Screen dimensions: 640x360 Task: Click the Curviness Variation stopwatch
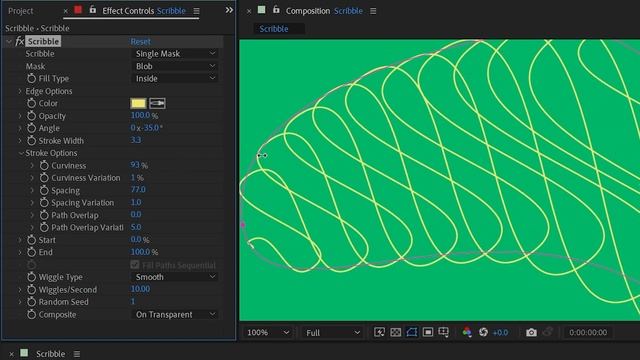tap(44, 178)
